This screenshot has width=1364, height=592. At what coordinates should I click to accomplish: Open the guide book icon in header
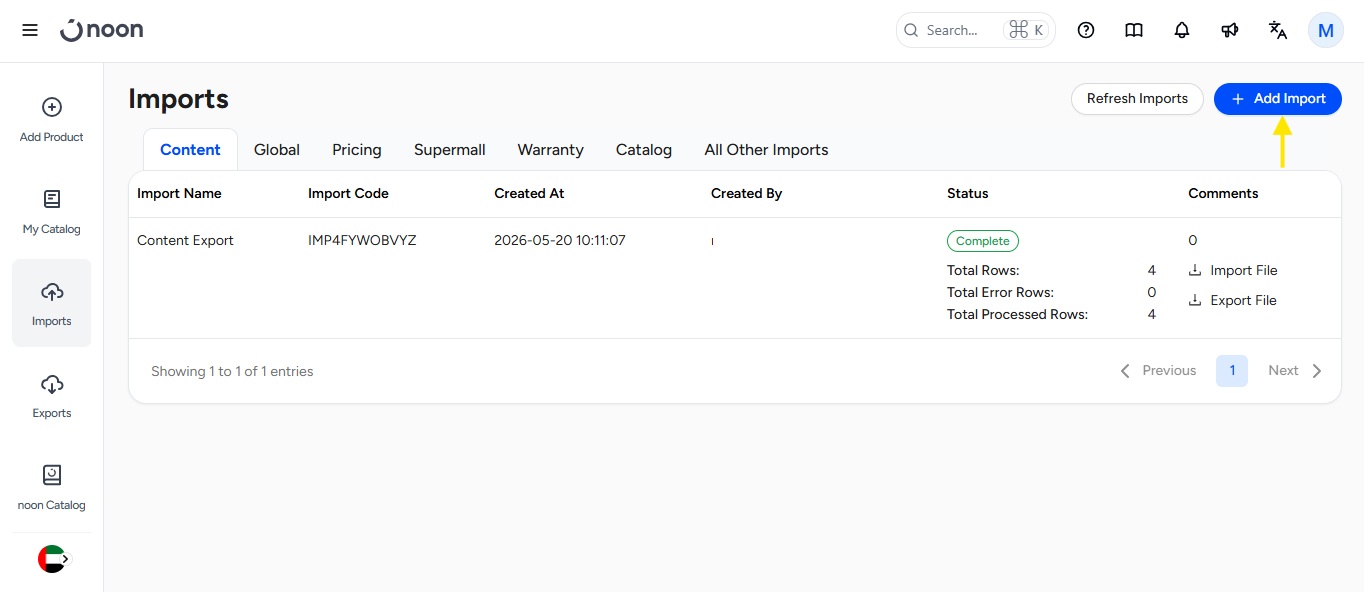coord(1134,30)
